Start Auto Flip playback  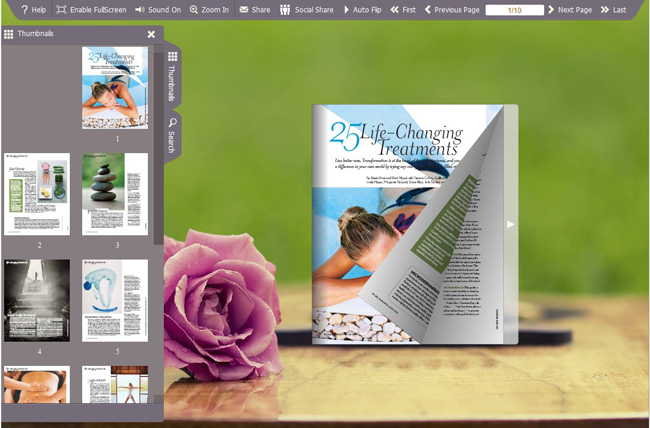pos(362,10)
